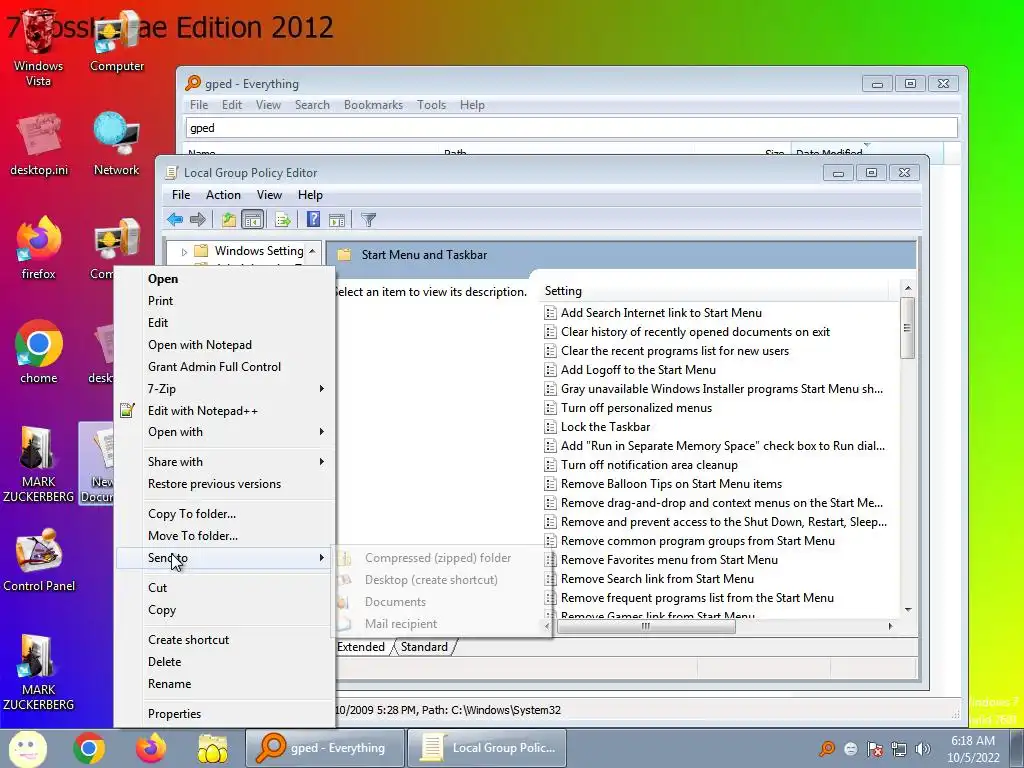Image resolution: width=1024 pixels, height=768 pixels.
Task: Switch to the Standard tab
Action: (x=424, y=647)
